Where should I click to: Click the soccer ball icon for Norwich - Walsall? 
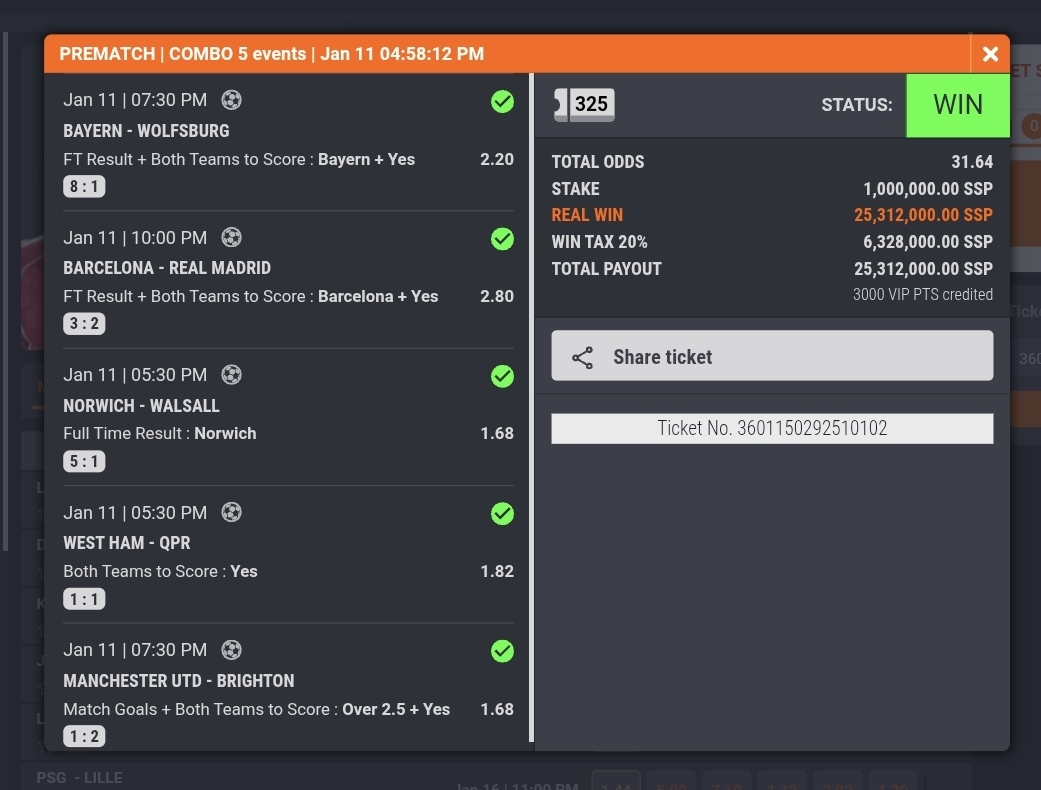coord(231,375)
